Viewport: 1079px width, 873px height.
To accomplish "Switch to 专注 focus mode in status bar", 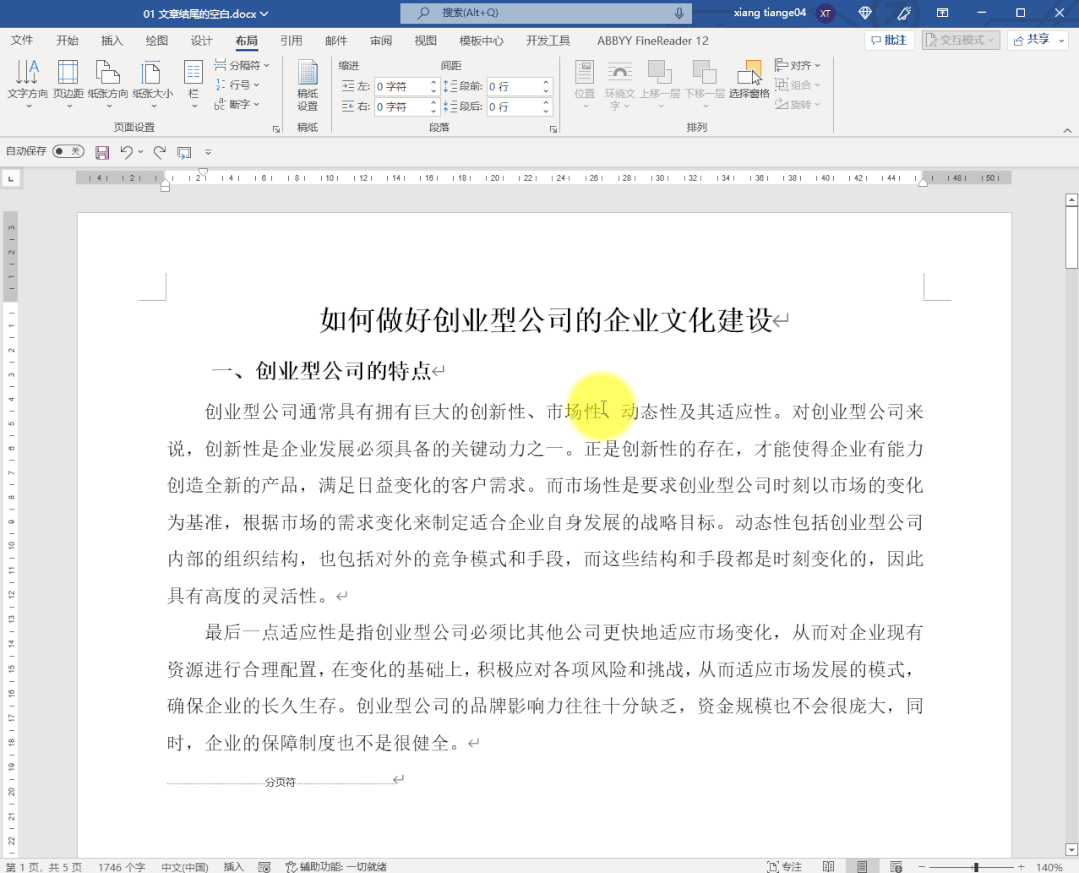I will (784, 866).
